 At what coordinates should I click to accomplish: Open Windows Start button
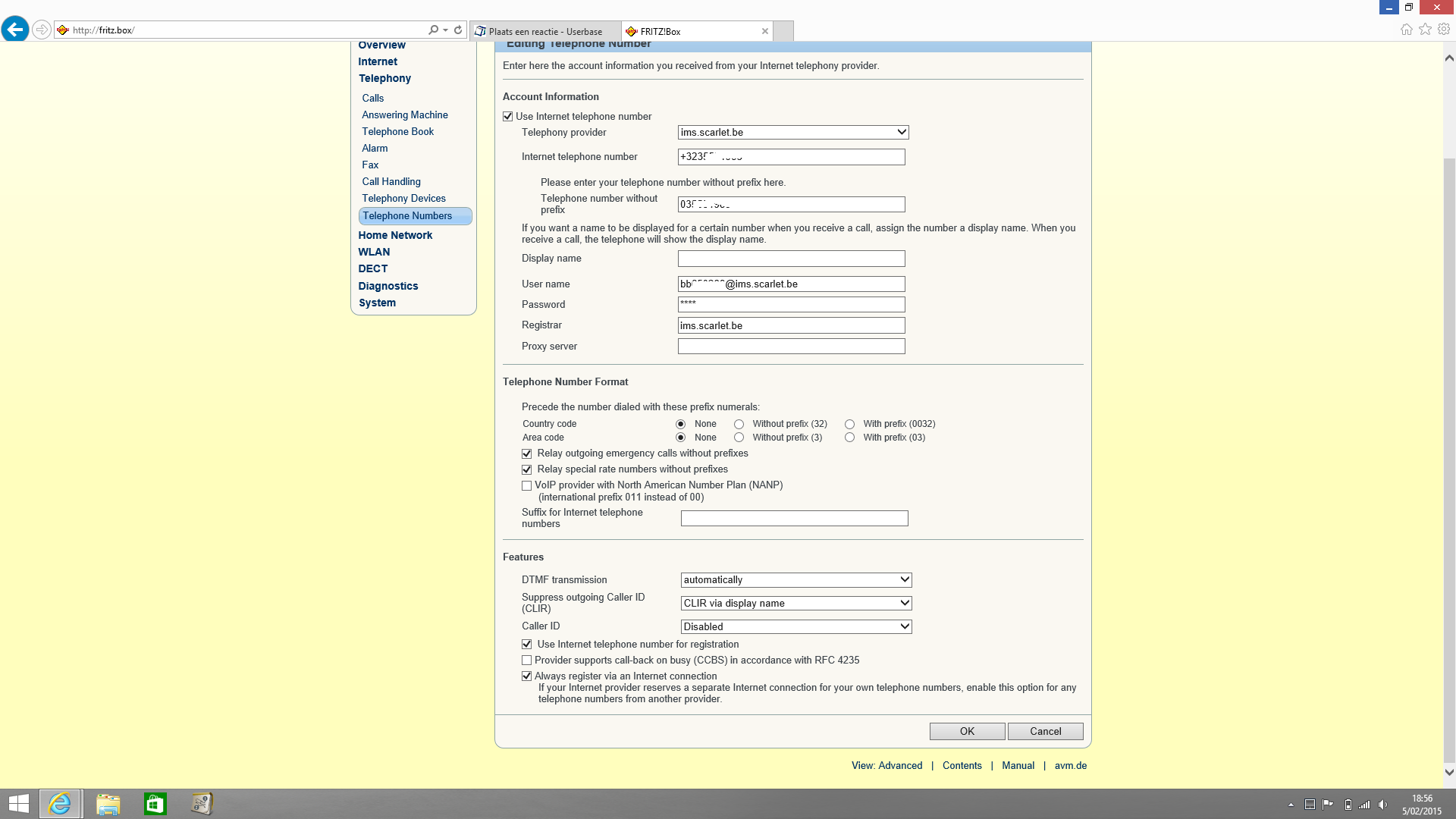18,804
